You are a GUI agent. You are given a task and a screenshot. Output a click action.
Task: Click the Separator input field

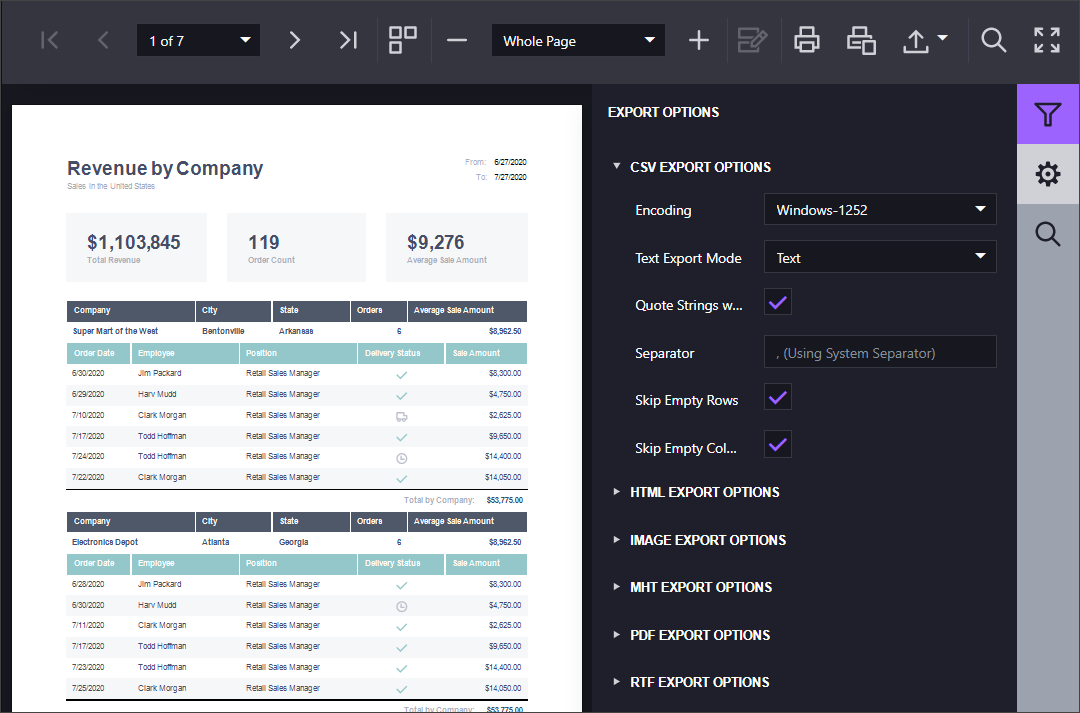click(880, 352)
